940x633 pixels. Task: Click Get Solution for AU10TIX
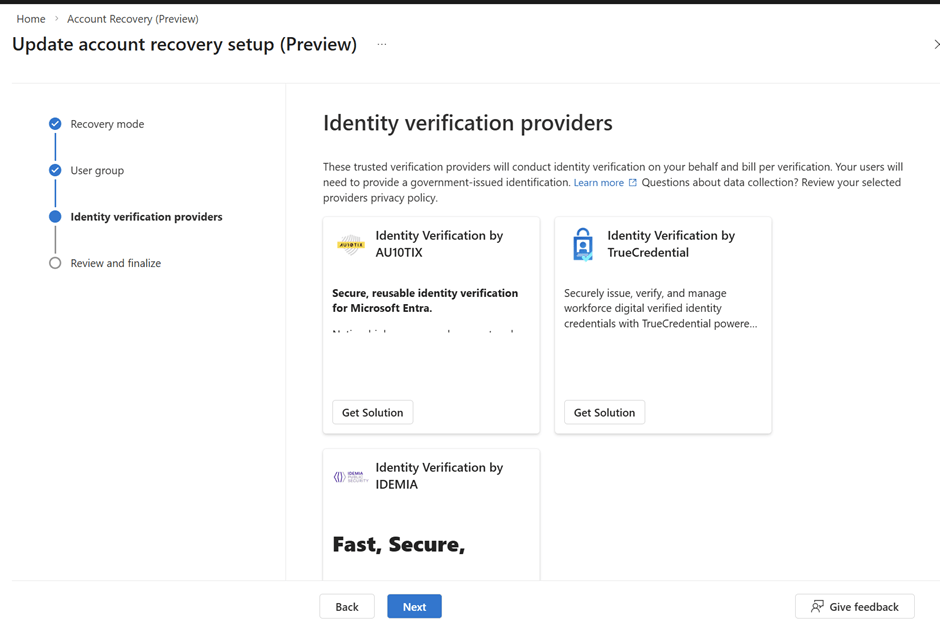372,412
